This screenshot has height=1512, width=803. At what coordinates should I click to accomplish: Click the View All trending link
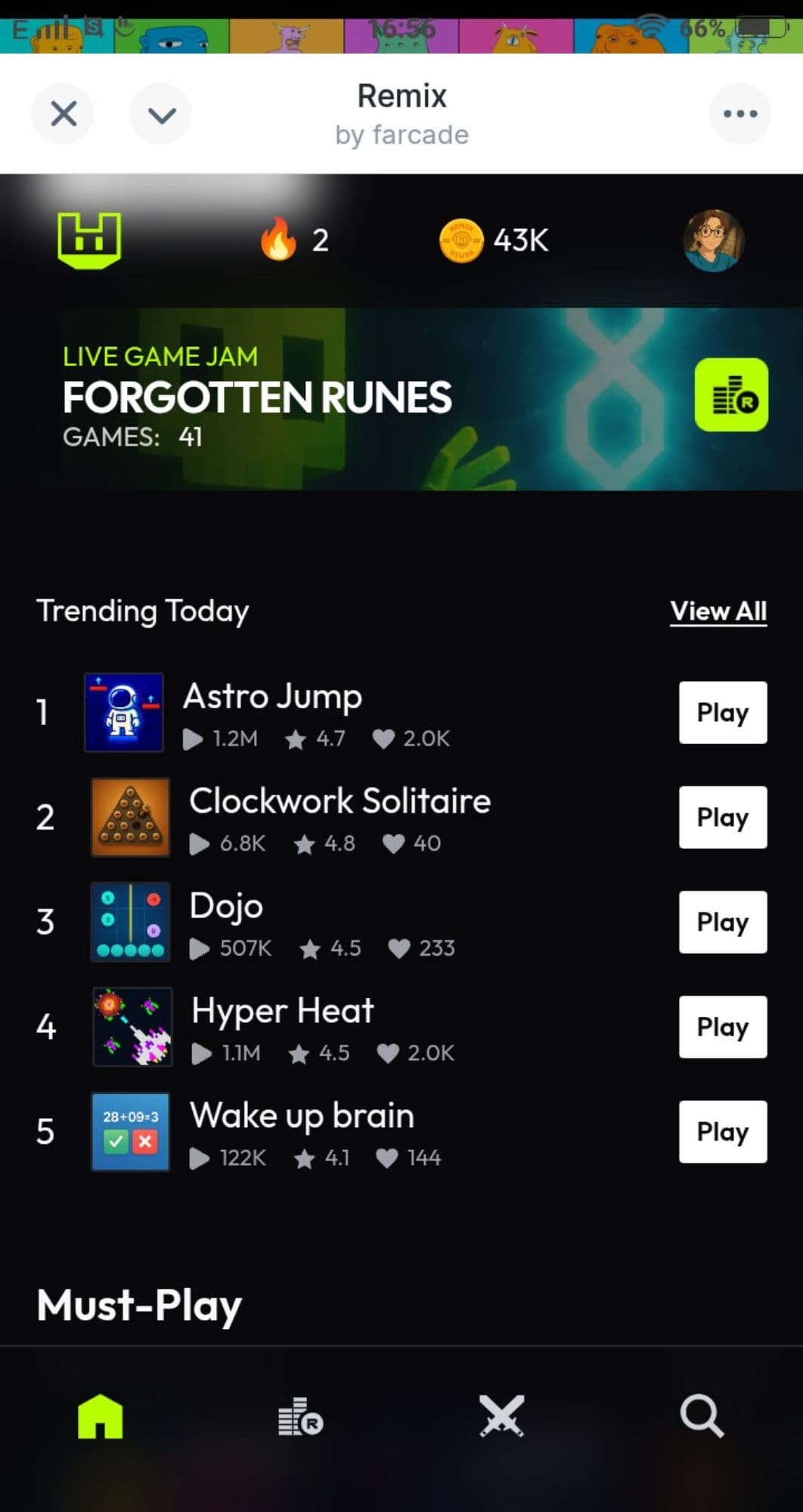coord(718,611)
